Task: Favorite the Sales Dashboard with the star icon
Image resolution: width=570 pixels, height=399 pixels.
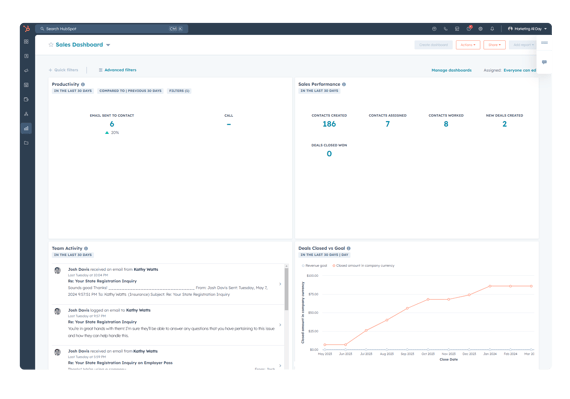Action: tap(51, 45)
